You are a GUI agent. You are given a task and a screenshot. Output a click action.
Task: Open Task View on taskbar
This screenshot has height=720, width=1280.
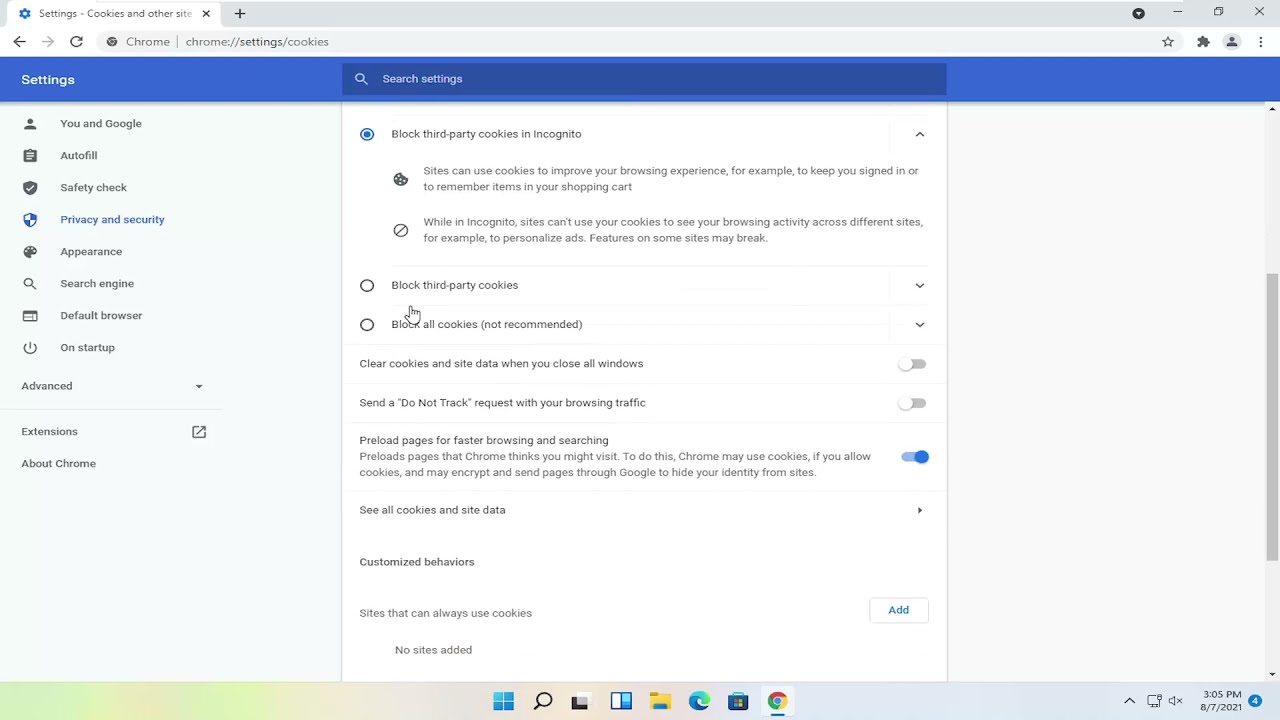(580, 701)
